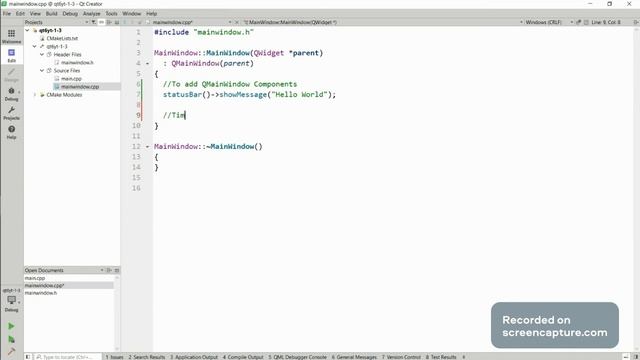Show the 7 Version Control pane
This screenshot has height=360, width=640.
401,357
